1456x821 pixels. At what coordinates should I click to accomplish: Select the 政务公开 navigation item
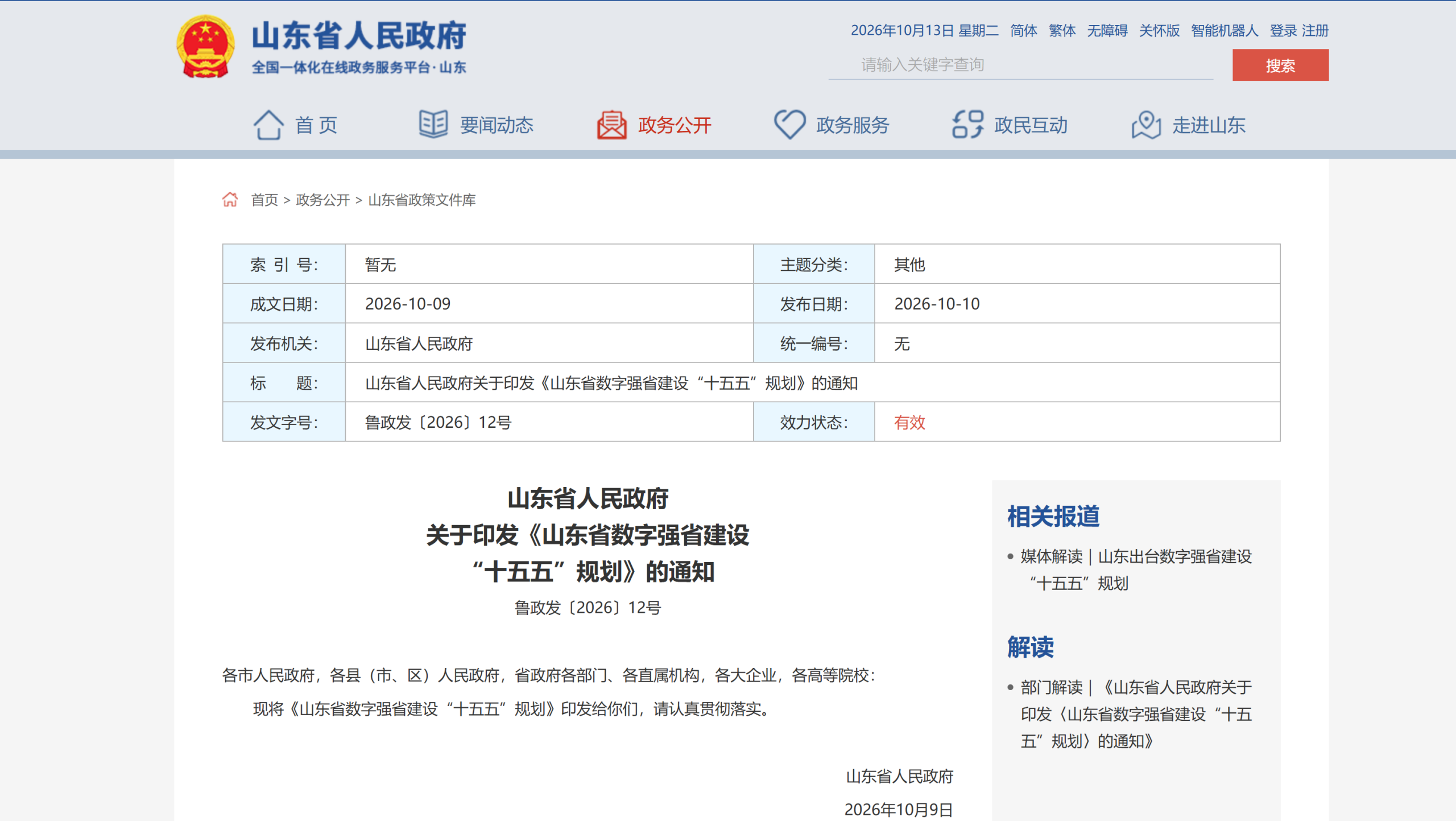(675, 125)
